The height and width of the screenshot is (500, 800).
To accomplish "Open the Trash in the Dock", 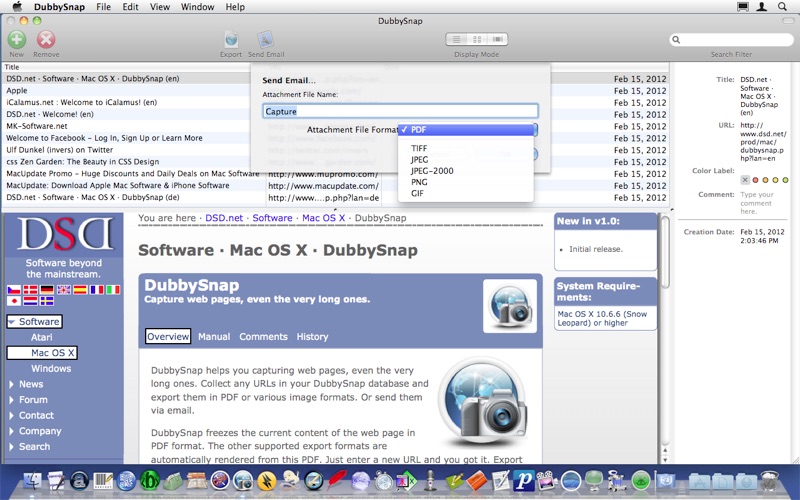I will (769, 481).
